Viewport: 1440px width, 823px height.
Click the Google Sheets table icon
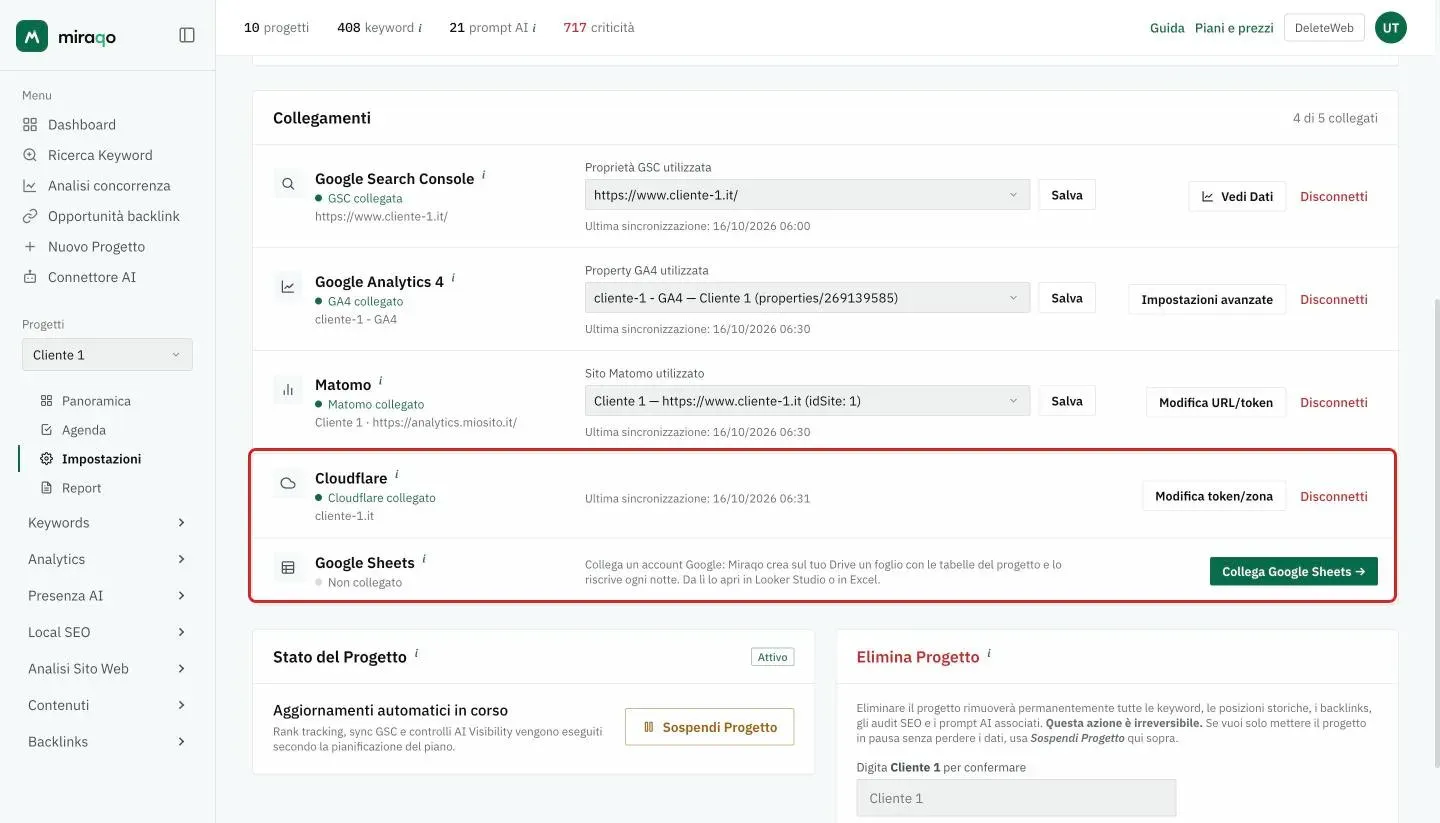click(288, 568)
